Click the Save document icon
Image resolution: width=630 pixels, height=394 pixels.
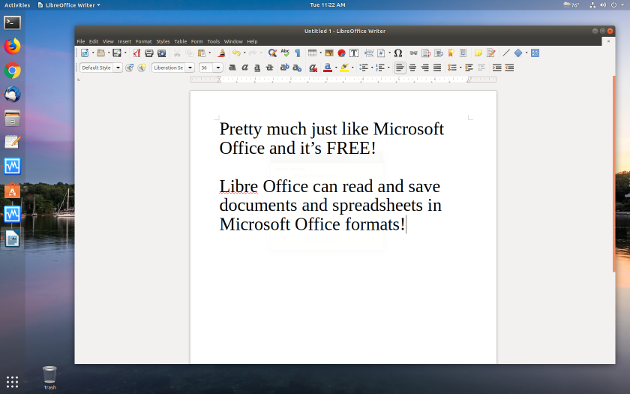(x=117, y=53)
